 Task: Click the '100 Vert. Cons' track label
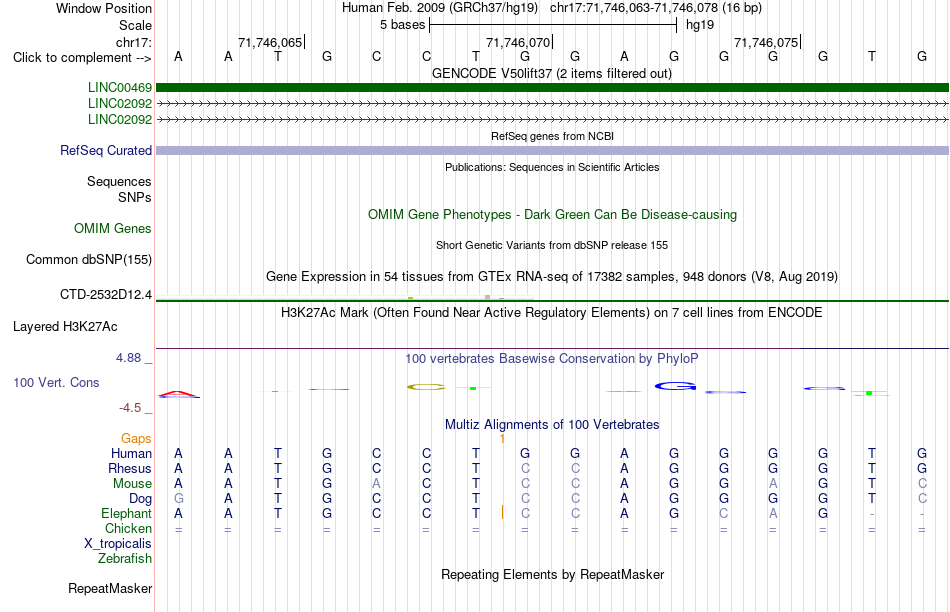[x=56, y=383]
